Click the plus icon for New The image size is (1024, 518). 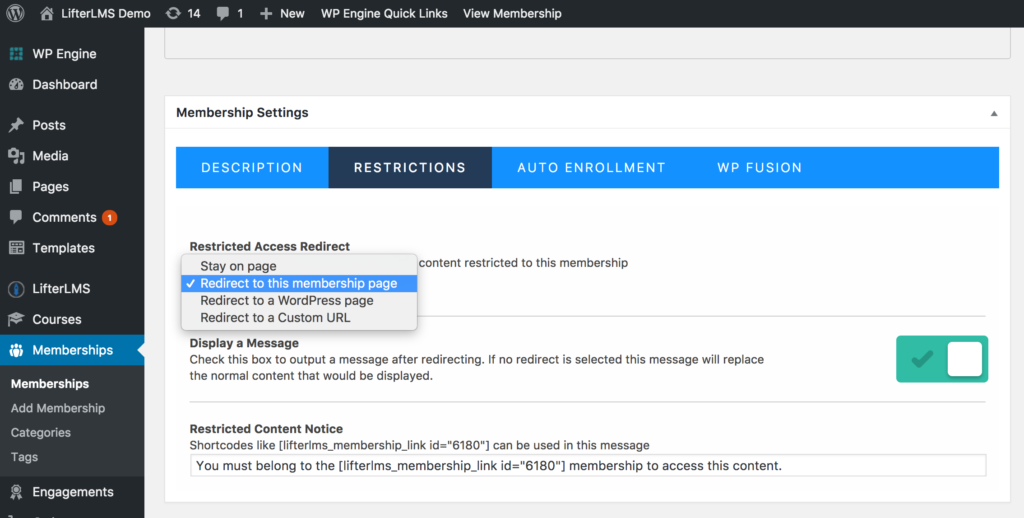click(266, 13)
